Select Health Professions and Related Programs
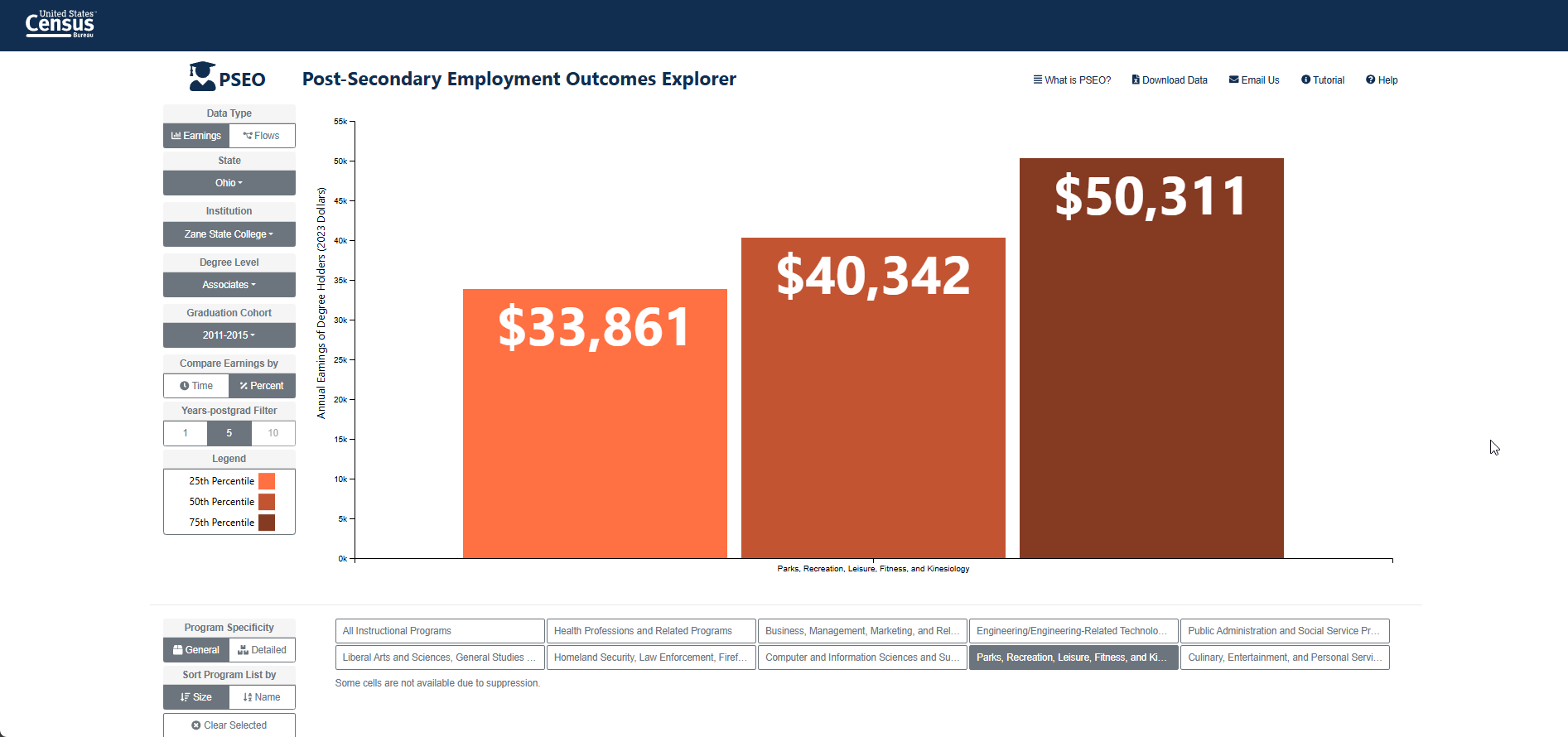The image size is (1568, 737). click(651, 631)
